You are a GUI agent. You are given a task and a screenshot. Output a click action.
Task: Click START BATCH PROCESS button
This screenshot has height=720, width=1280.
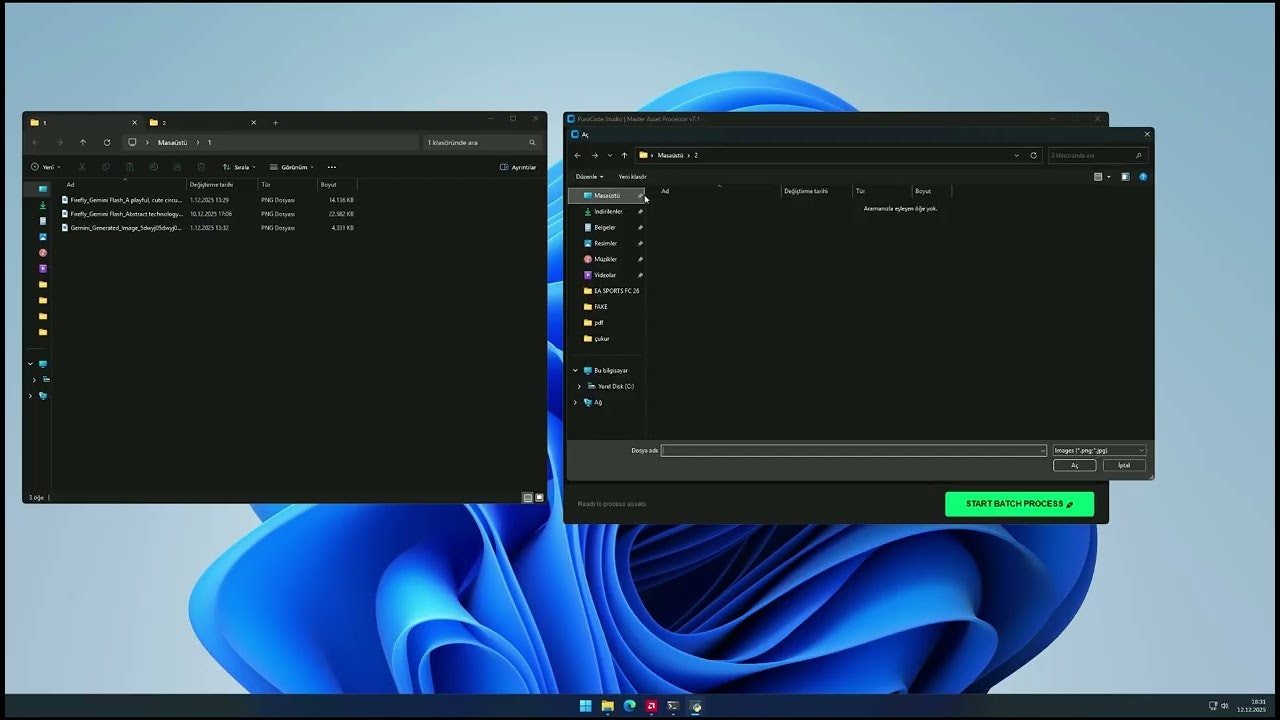pyautogui.click(x=1019, y=504)
